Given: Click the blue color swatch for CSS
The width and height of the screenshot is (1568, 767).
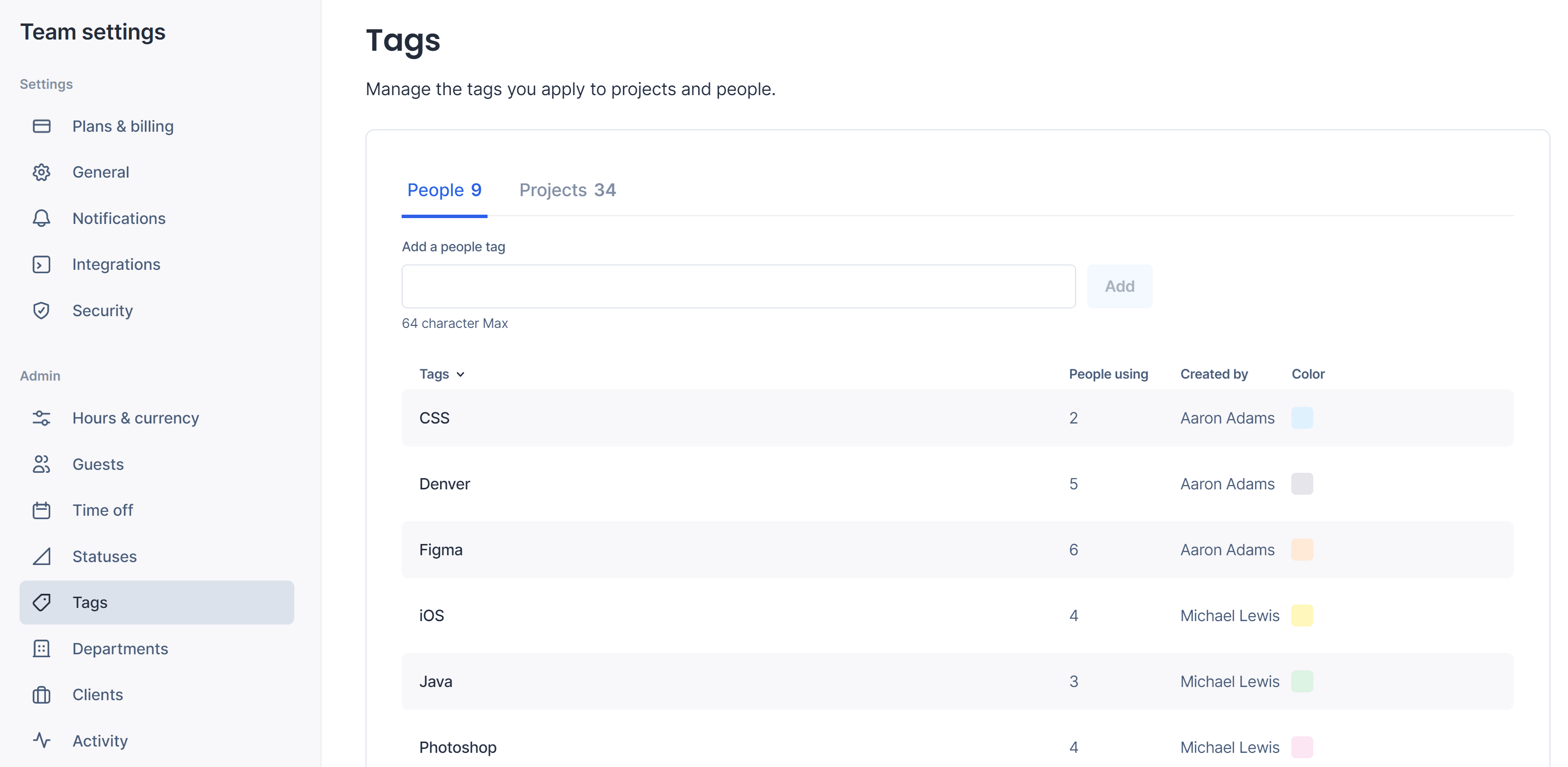Looking at the screenshot, I should coord(1302,418).
